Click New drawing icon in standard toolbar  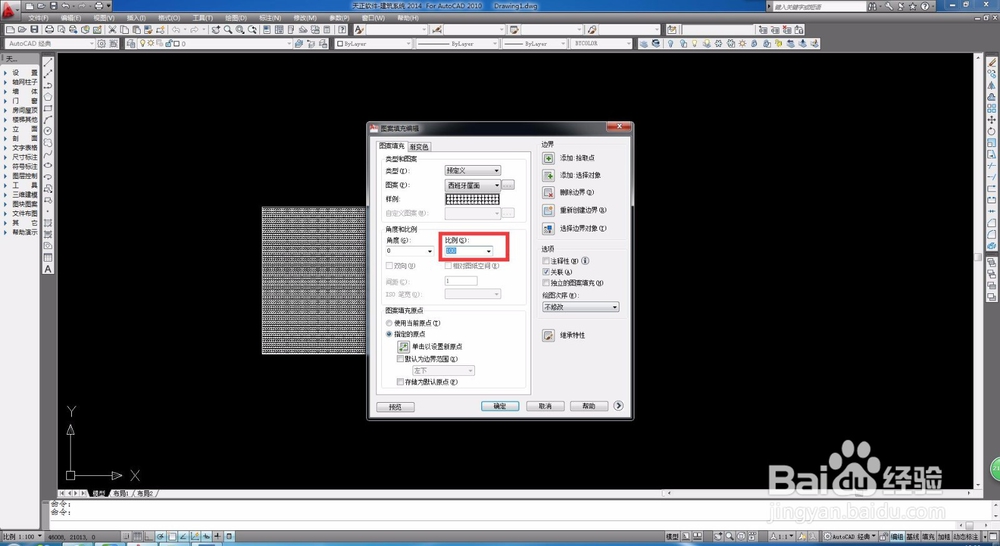10,29
